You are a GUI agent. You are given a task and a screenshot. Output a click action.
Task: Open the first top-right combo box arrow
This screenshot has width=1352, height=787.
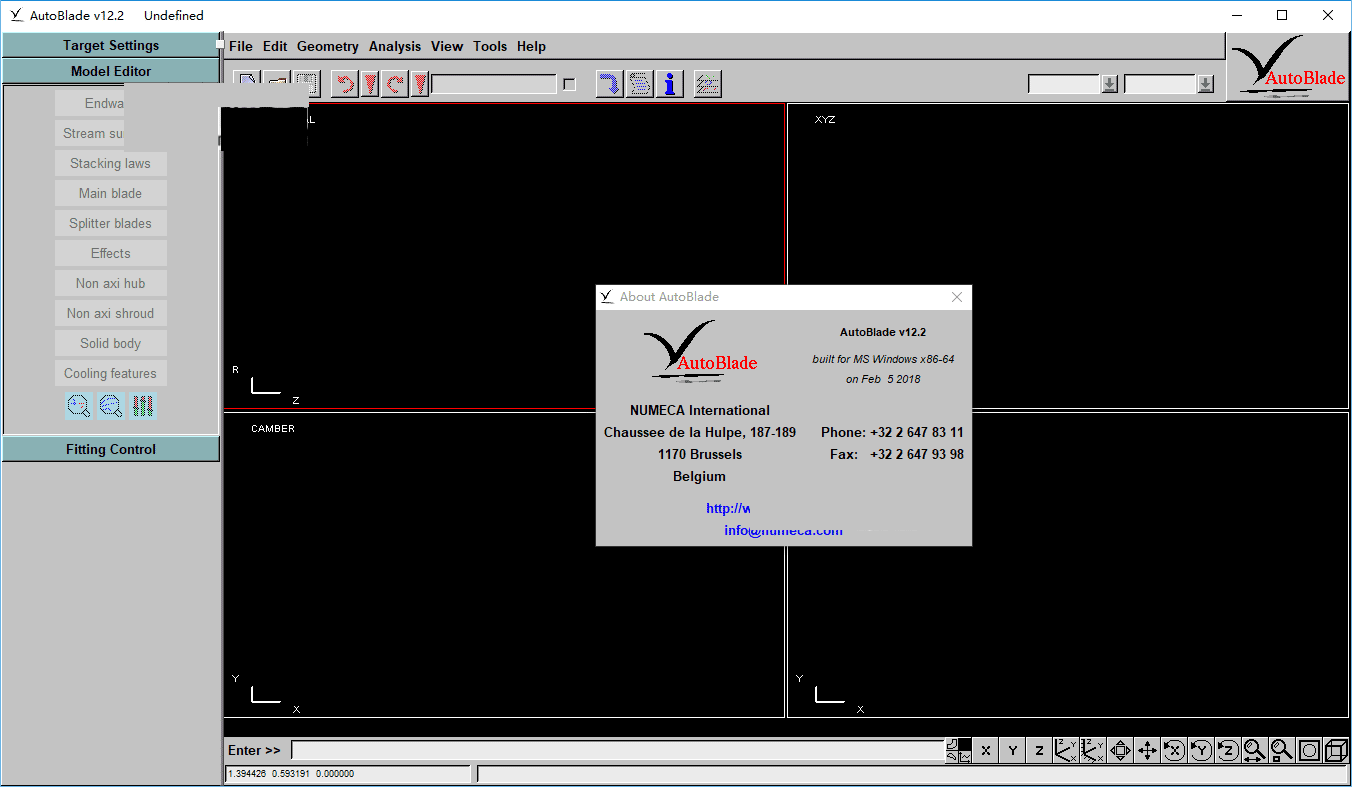click(x=1109, y=85)
